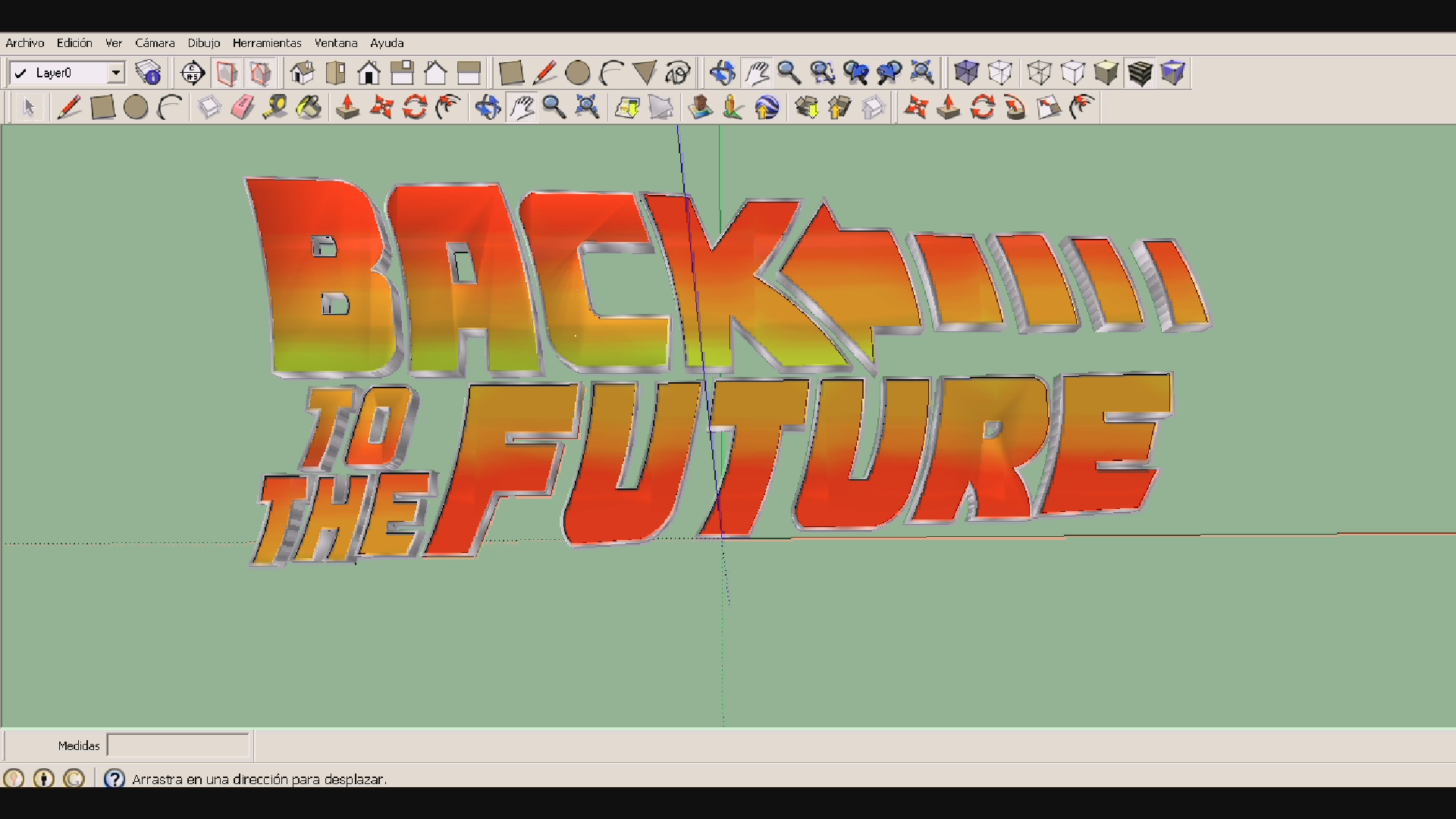This screenshot has height=819, width=1456.
Task: Activate the Pan hand in lower toolbar
Action: point(522,108)
